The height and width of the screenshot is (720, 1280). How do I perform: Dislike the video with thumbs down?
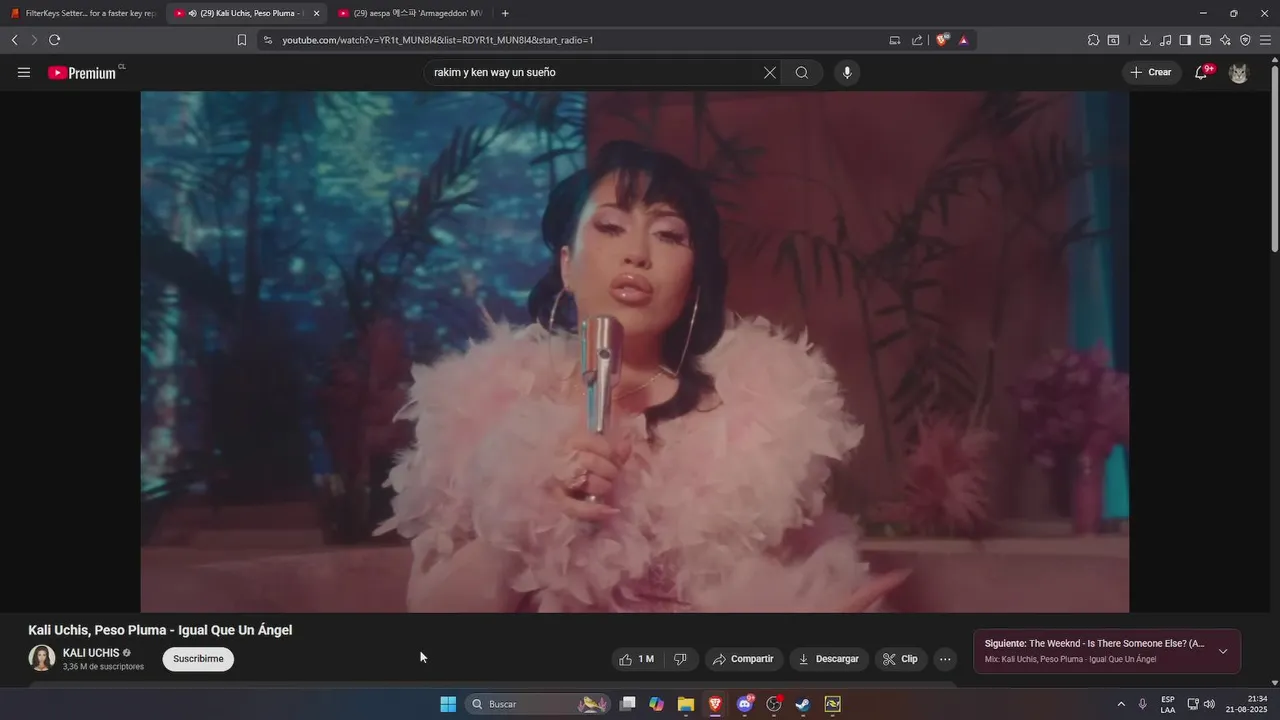pyautogui.click(x=681, y=659)
